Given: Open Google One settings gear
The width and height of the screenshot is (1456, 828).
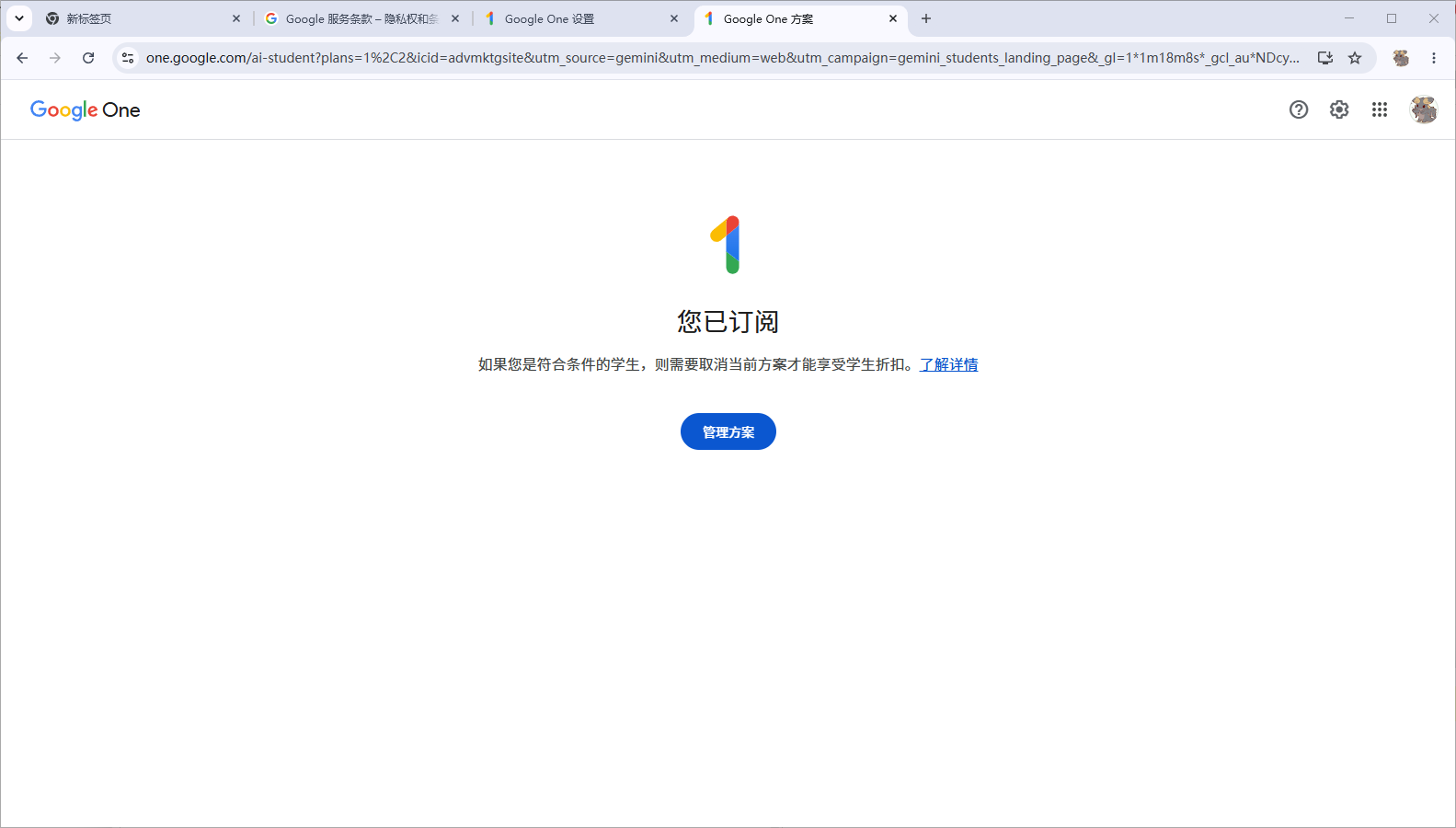Looking at the screenshot, I should pos(1339,109).
